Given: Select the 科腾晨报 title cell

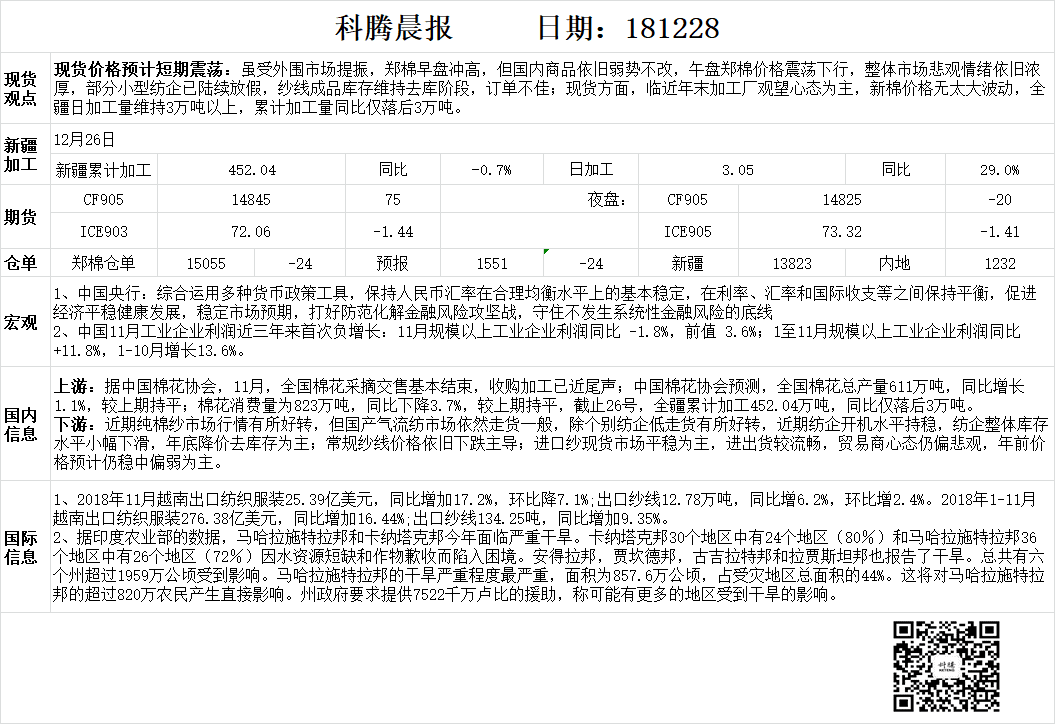Looking at the screenshot, I should pyautogui.click(x=392, y=27).
